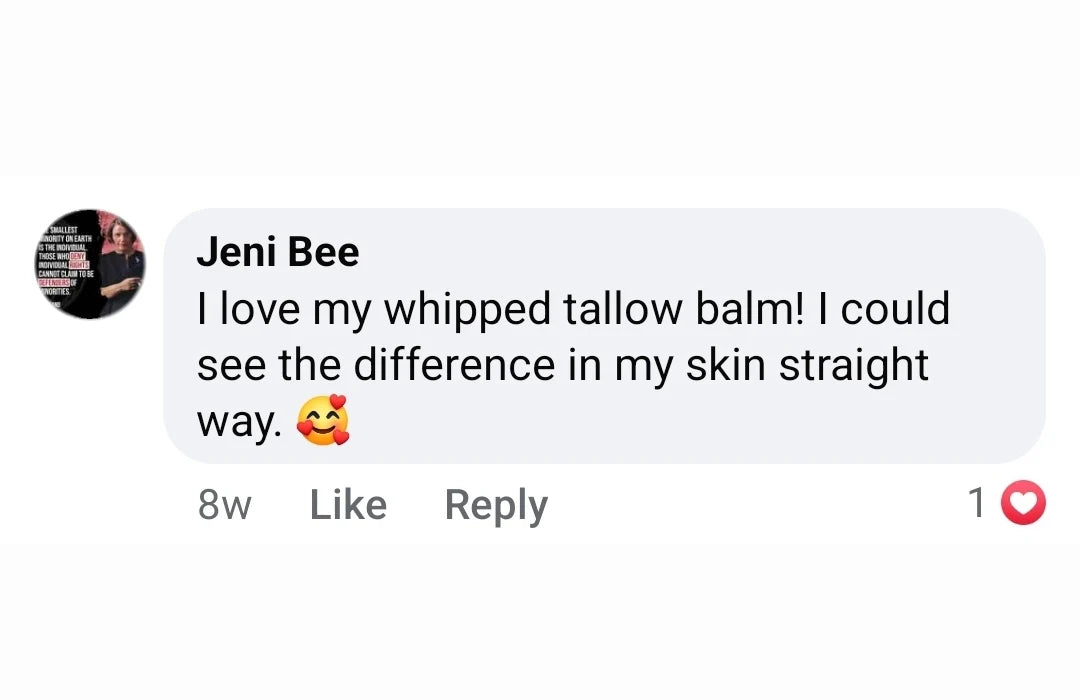Open the commenter name above the comment
The image size is (1080, 700).
[x=277, y=252]
